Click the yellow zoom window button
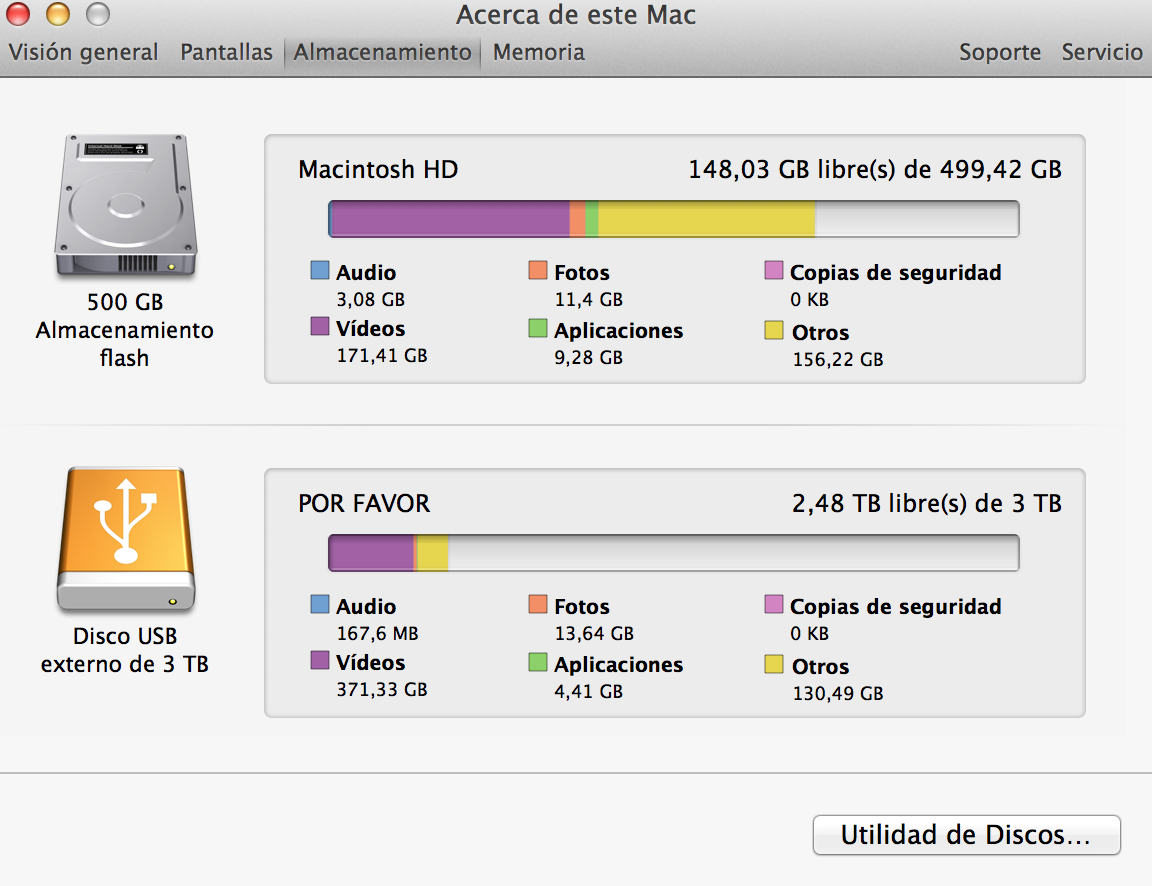1152x886 pixels. [58, 15]
